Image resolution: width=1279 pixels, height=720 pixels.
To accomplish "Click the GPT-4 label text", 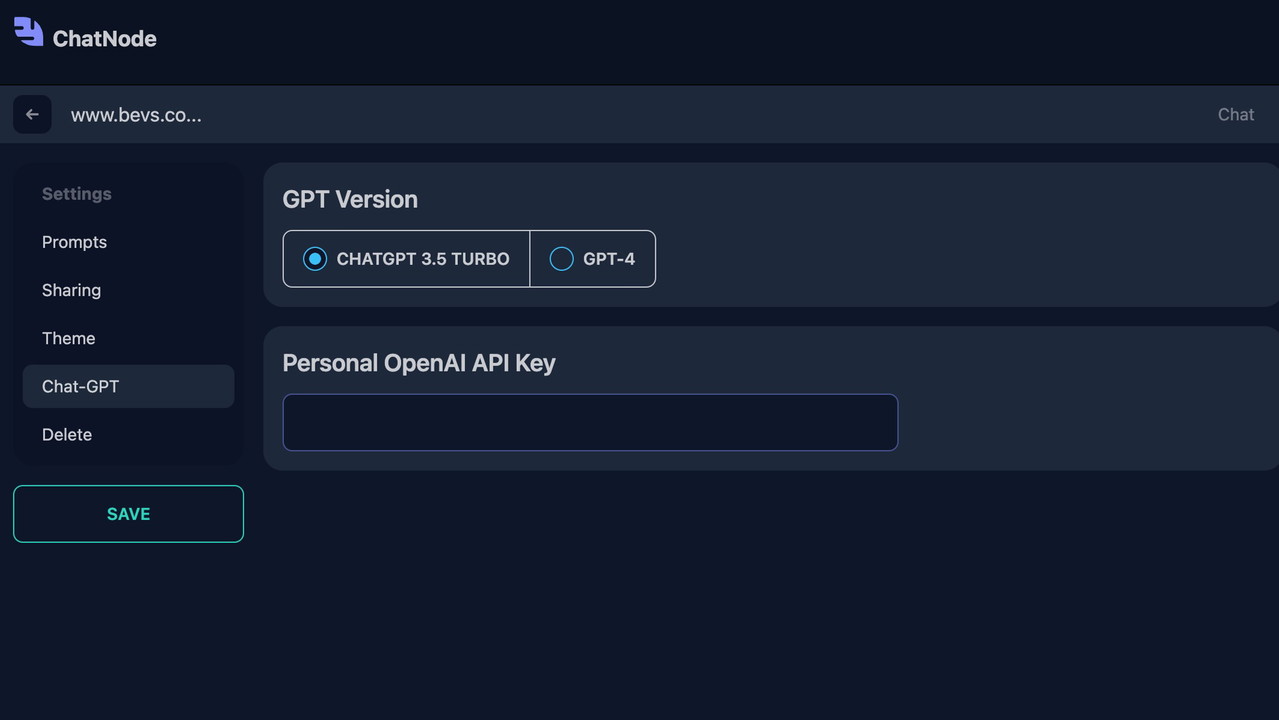I will tap(609, 259).
